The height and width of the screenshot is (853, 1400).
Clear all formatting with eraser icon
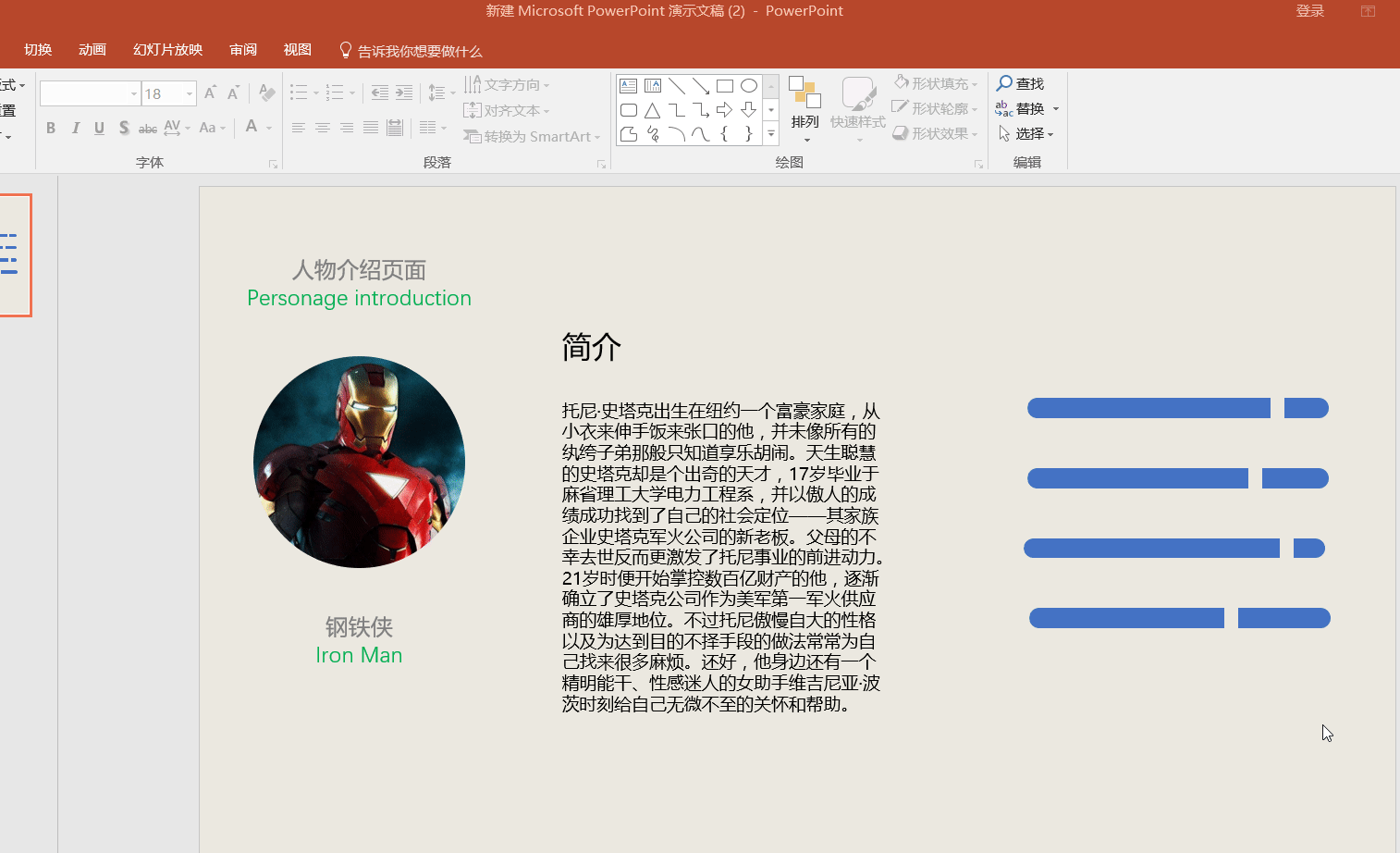click(x=266, y=93)
